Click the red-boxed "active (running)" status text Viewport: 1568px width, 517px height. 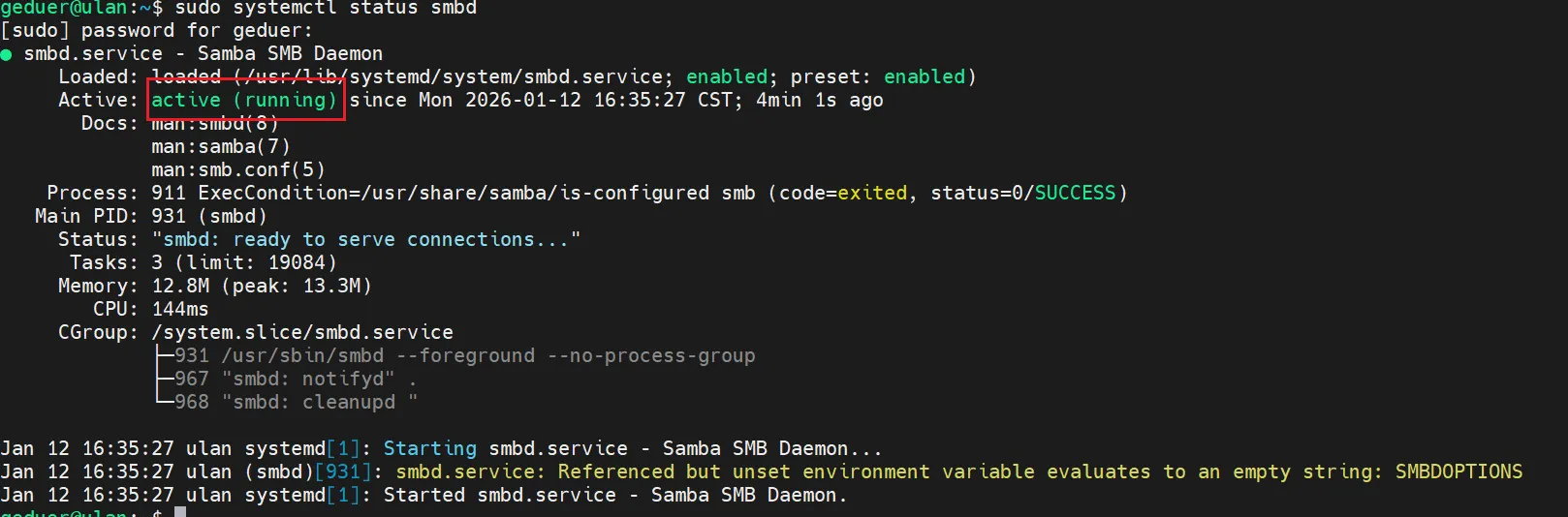(244, 100)
